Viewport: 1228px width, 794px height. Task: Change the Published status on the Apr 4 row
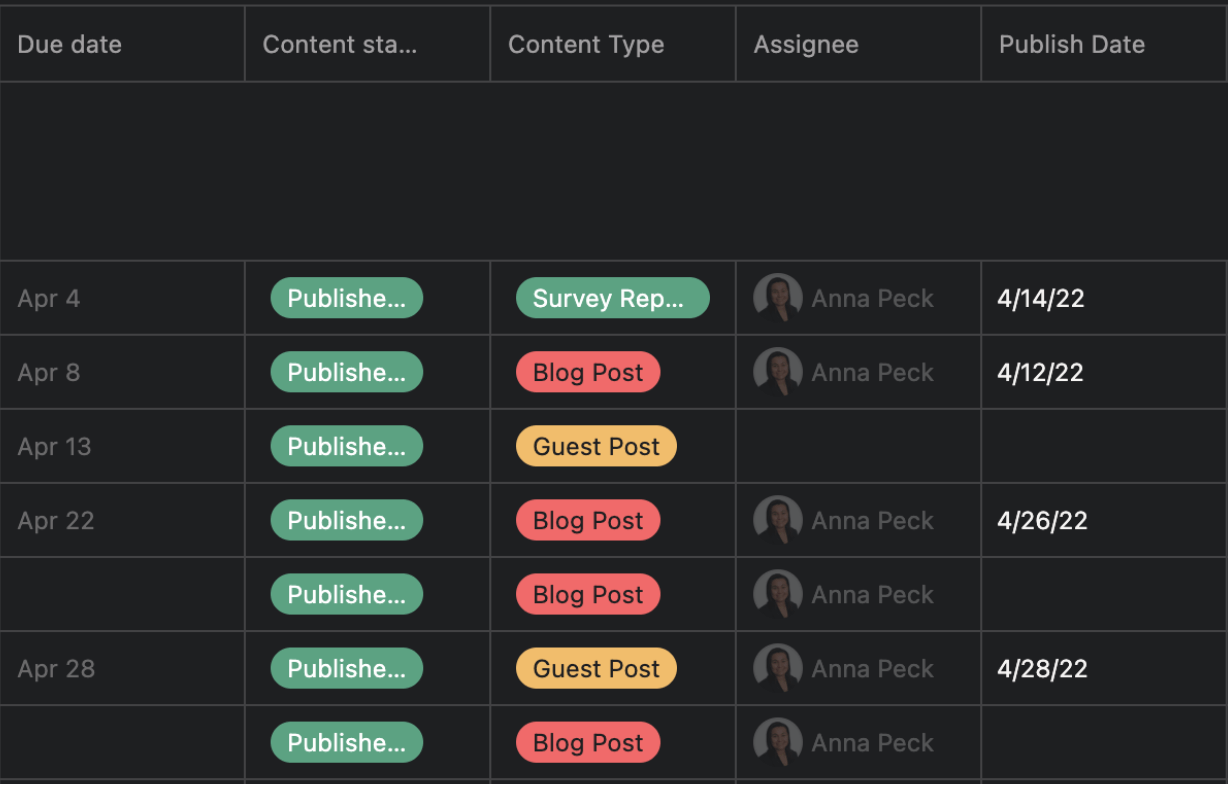click(x=346, y=298)
